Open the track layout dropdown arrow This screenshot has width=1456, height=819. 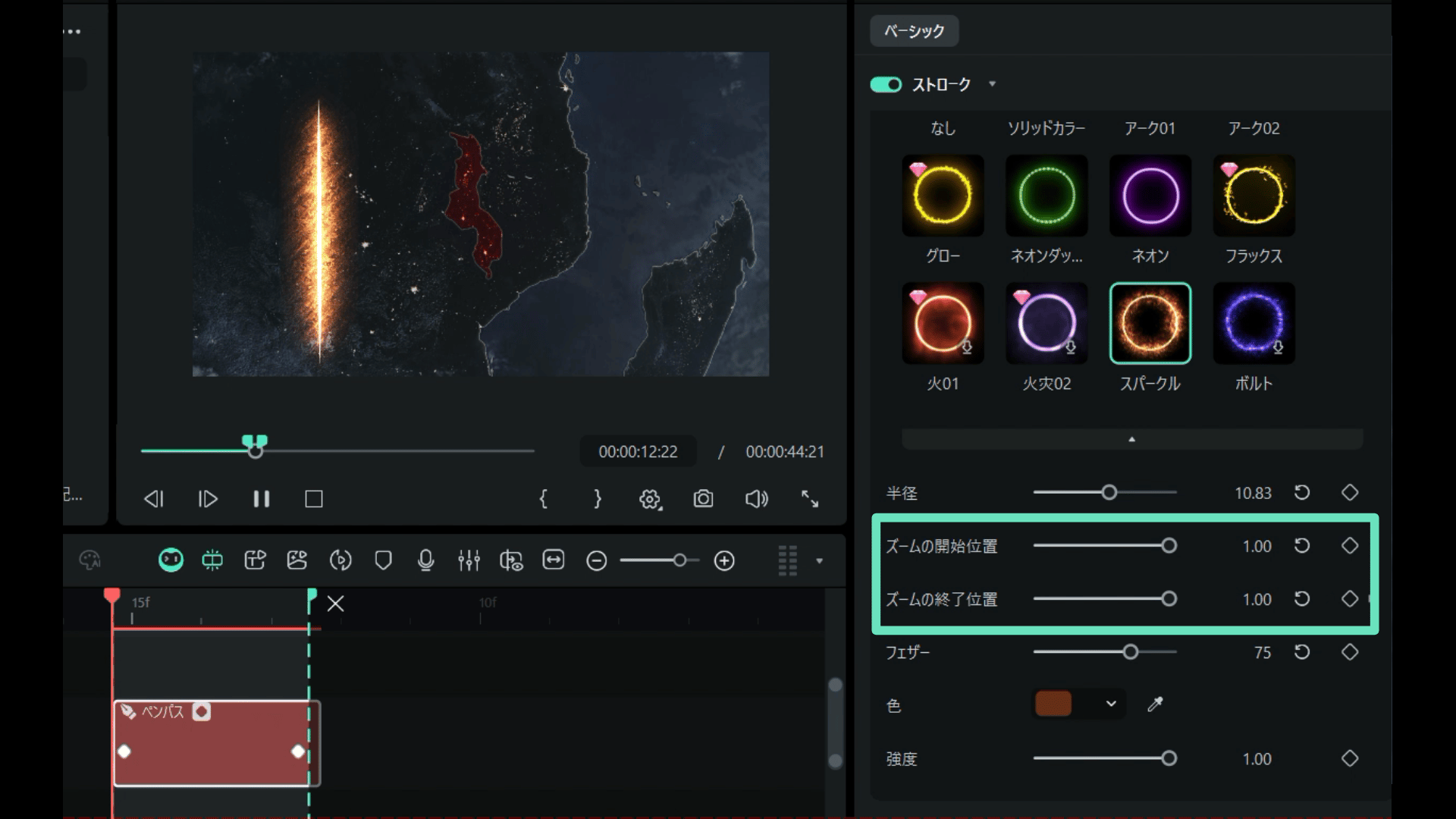point(819,561)
